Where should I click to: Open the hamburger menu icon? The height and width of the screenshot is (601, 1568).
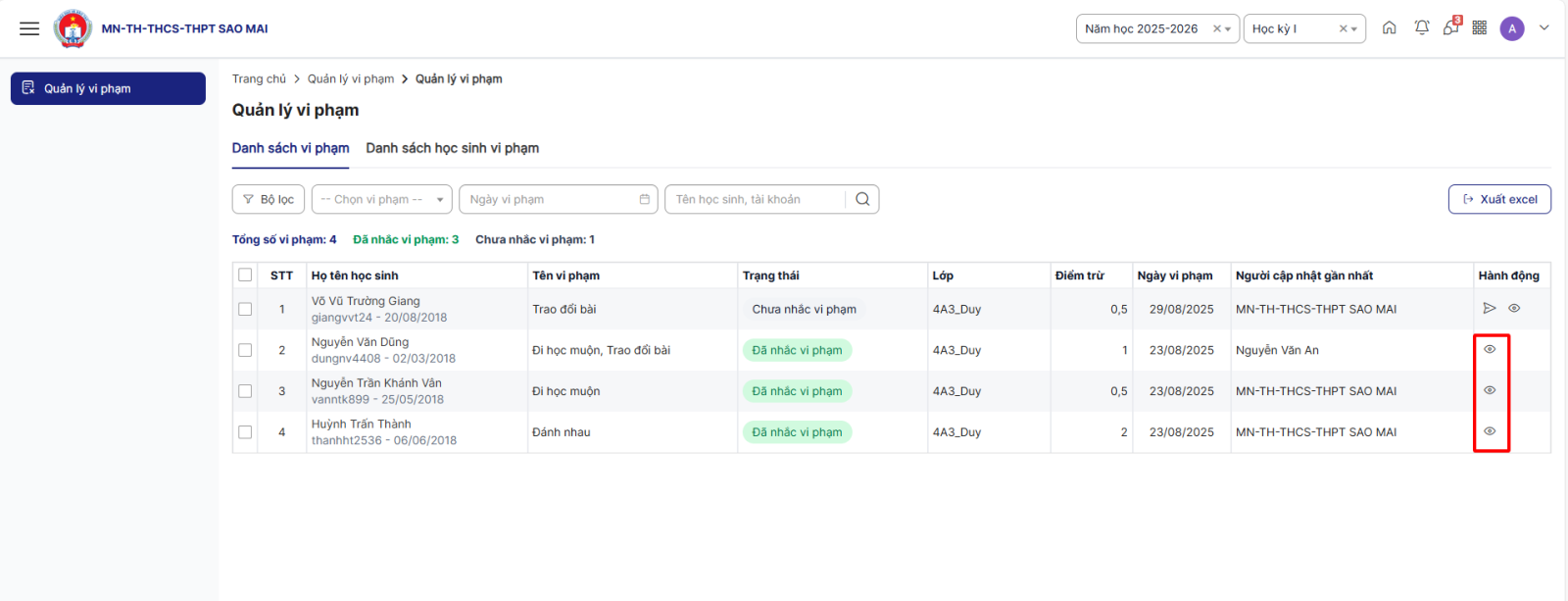(x=29, y=28)
